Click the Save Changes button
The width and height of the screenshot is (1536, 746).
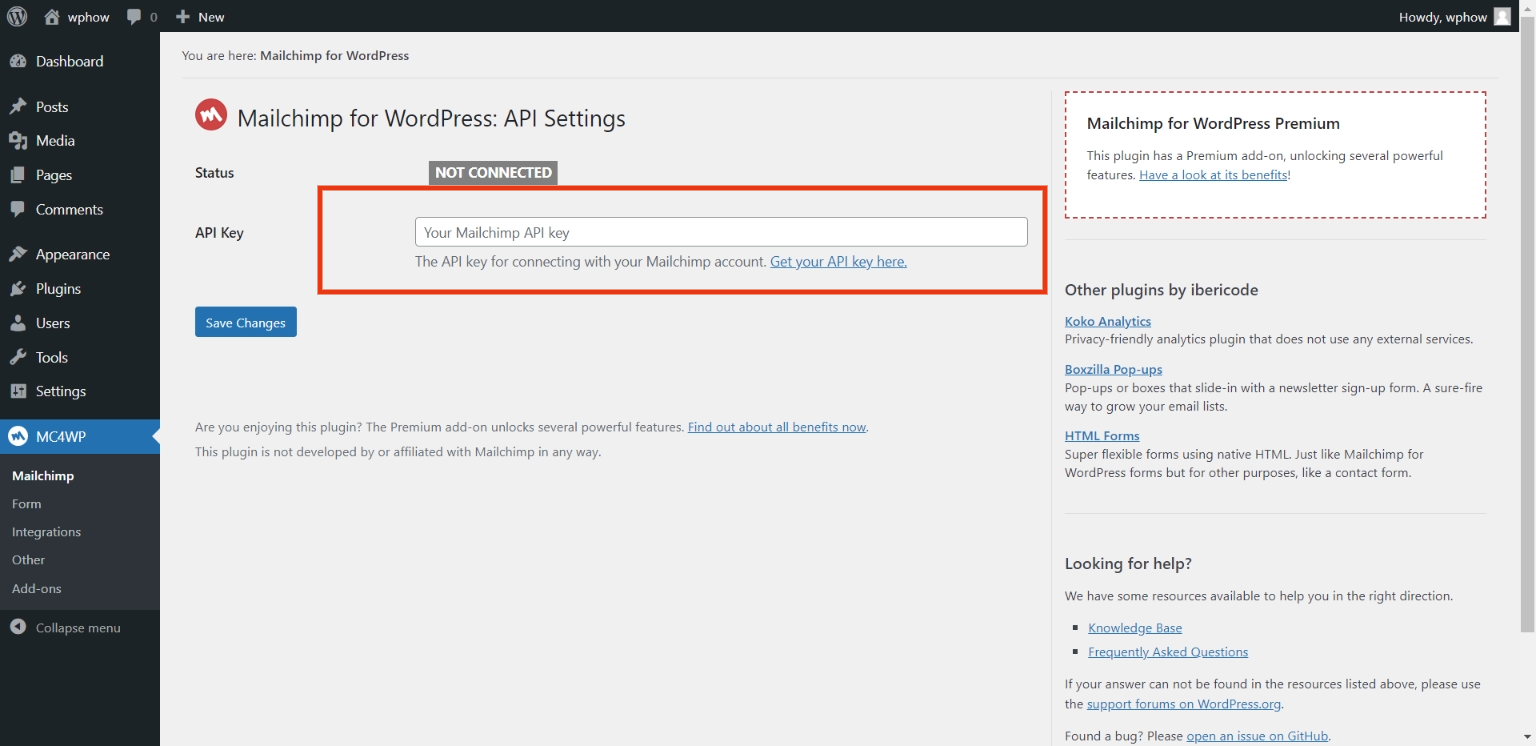click(246, 322)
